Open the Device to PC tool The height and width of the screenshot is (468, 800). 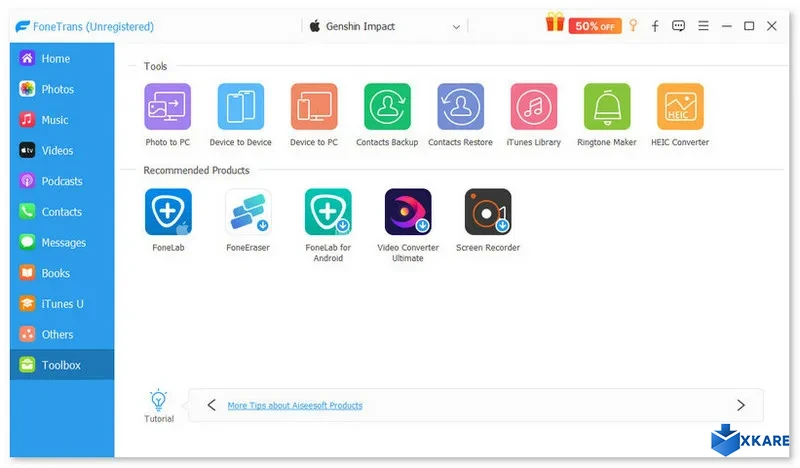tap(314, 107)
